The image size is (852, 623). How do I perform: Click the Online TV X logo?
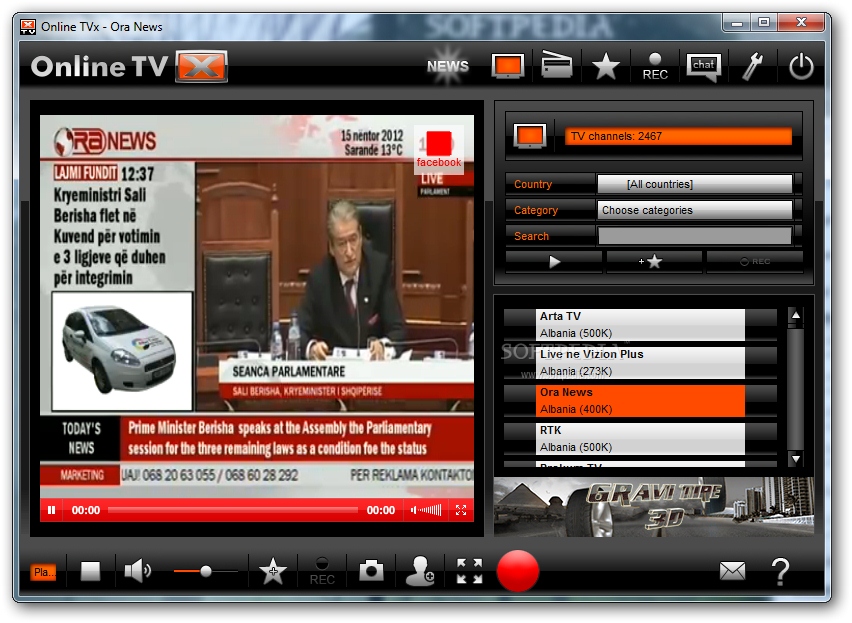[x=128, y=66]
